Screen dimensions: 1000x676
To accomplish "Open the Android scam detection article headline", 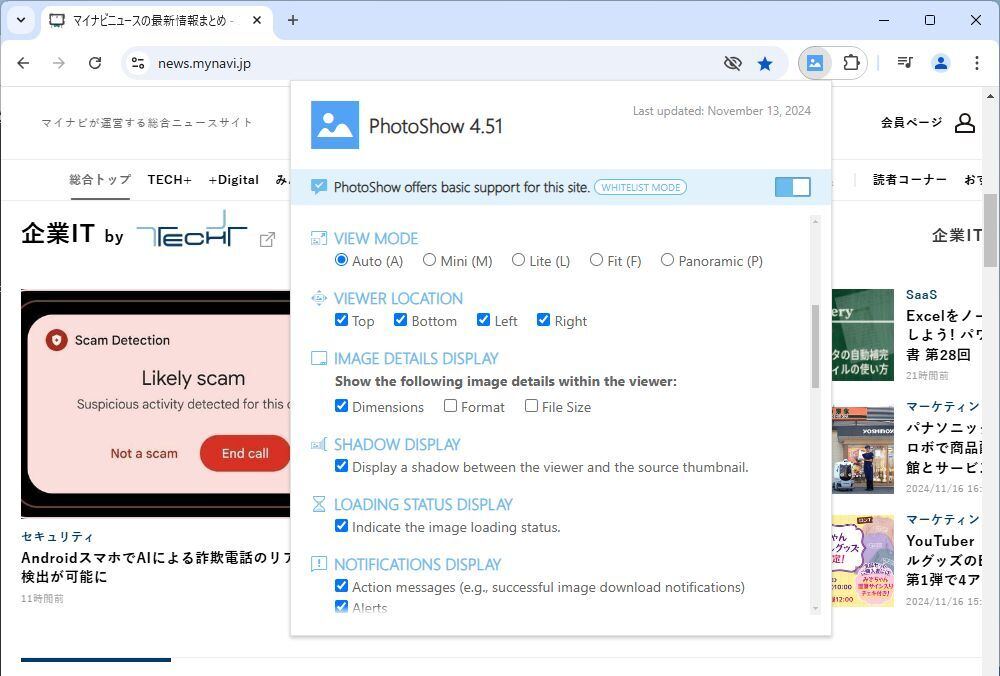I will coord(156,567).
